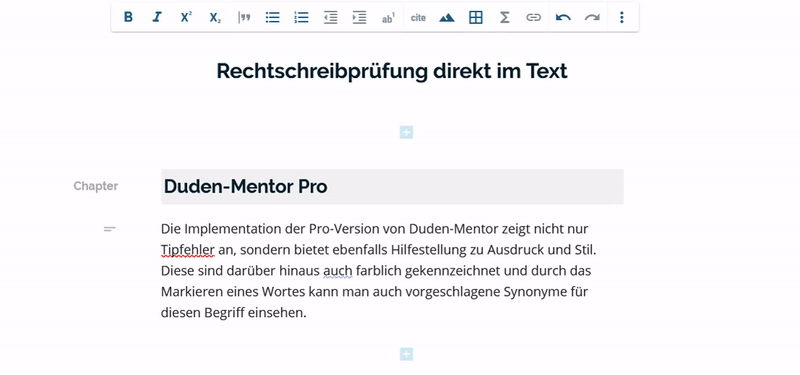The image size is (800, 375).
Task: Toggle italic formatting
Action: pyautogui.click(x=157, y=17)
